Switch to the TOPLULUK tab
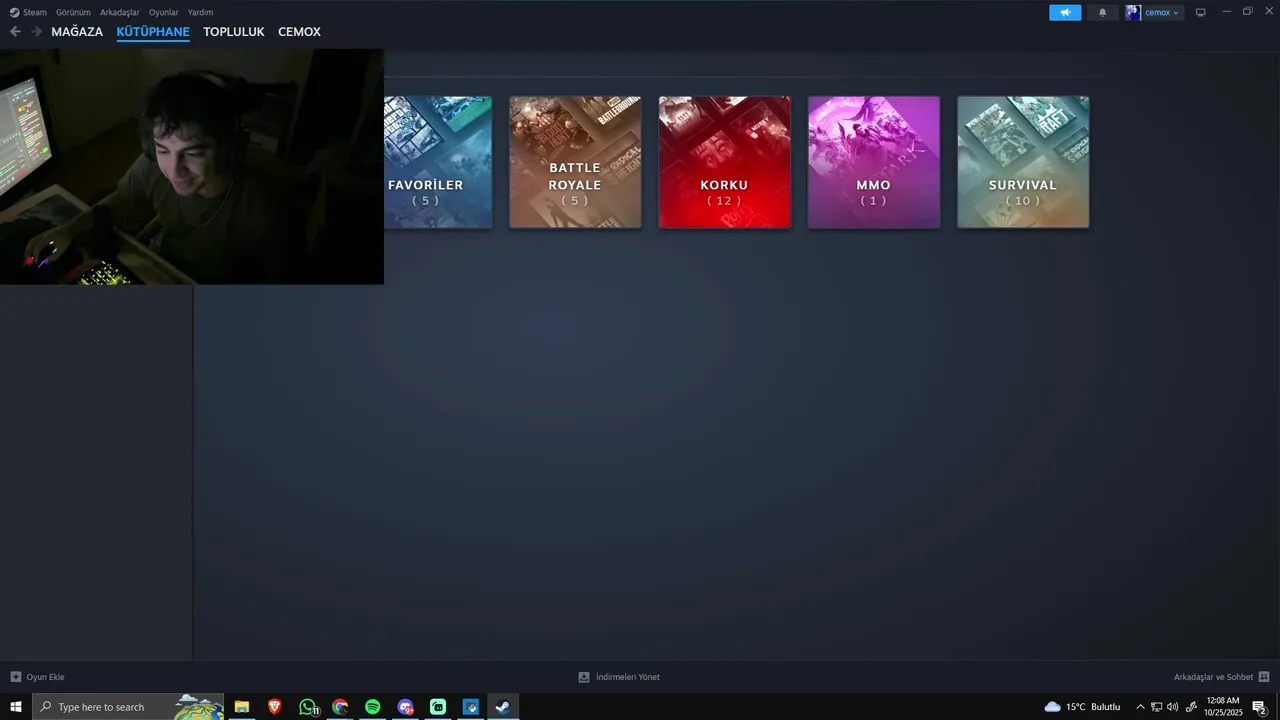 234,32
